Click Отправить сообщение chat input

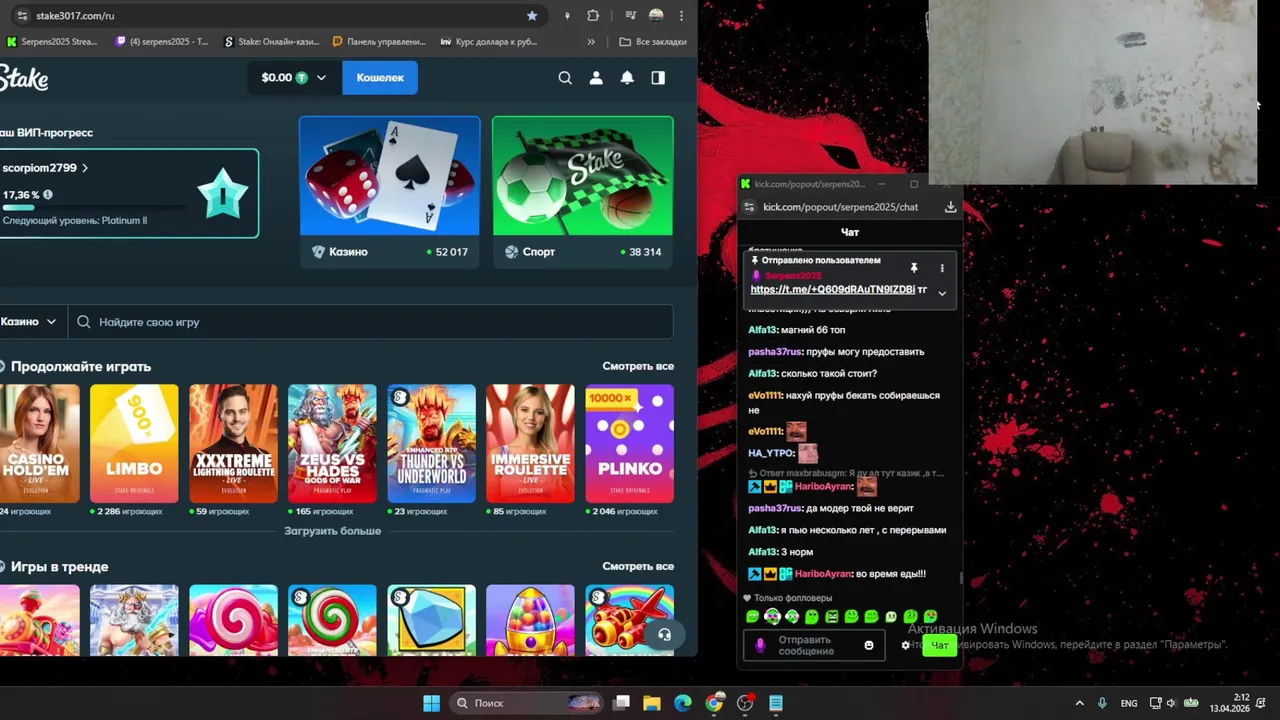click(816, 645)
